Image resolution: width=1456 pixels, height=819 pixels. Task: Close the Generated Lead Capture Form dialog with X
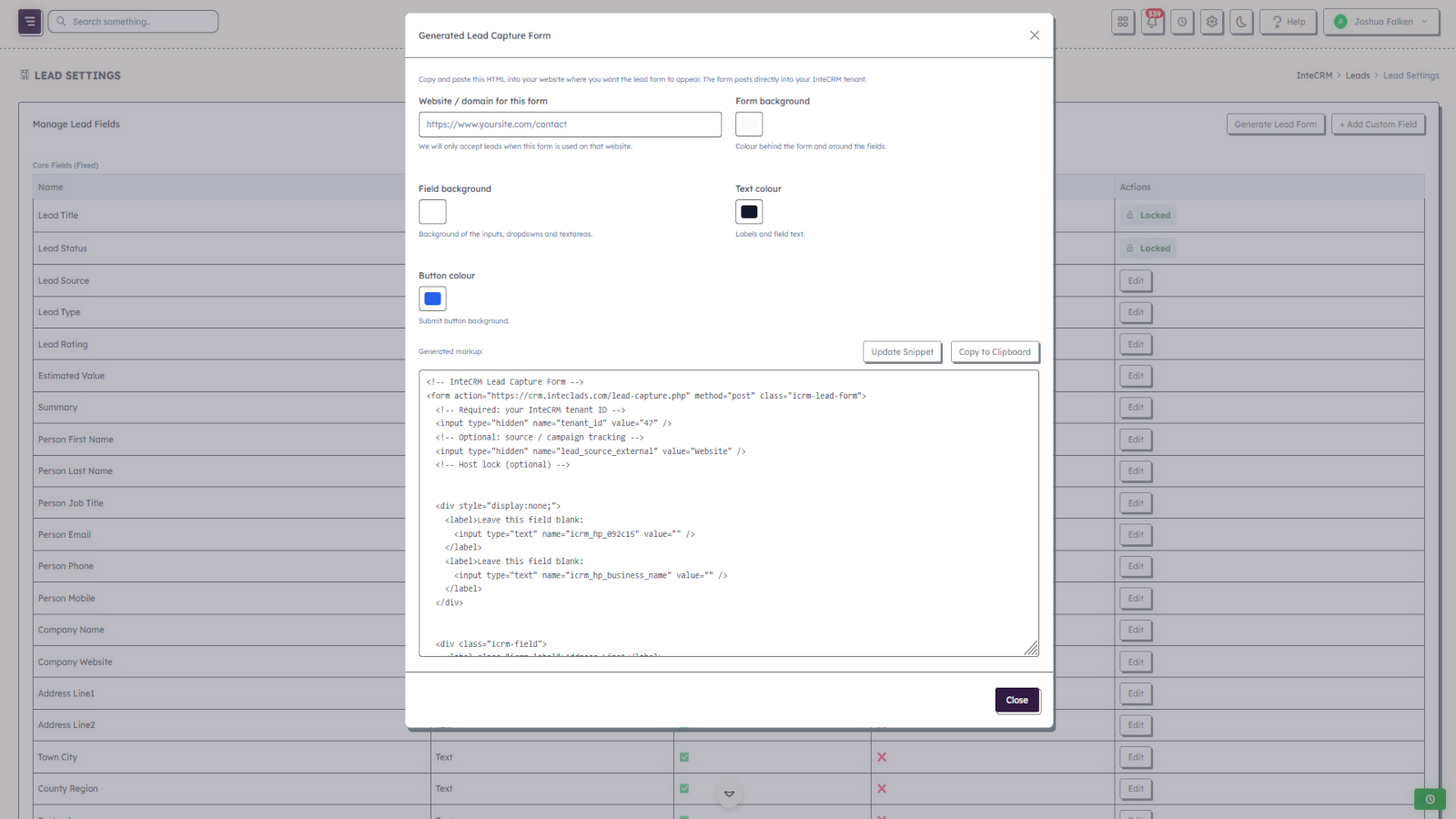1034,35
